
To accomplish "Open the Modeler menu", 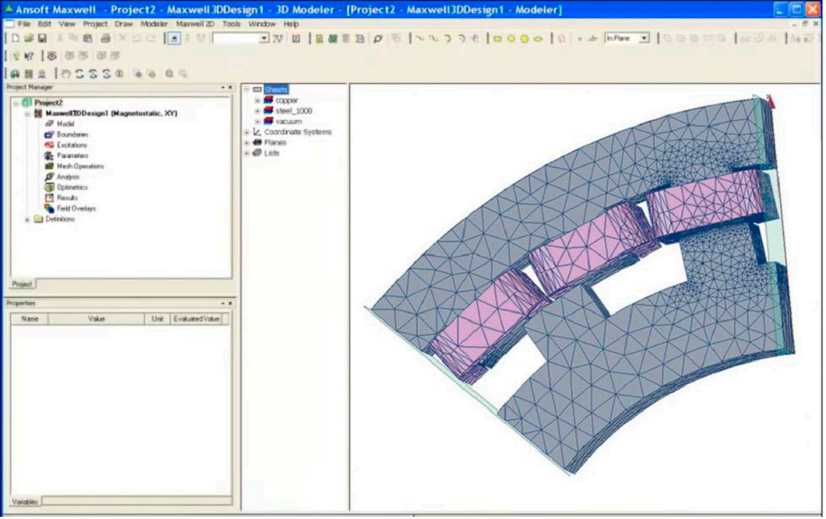I will 154,23.
